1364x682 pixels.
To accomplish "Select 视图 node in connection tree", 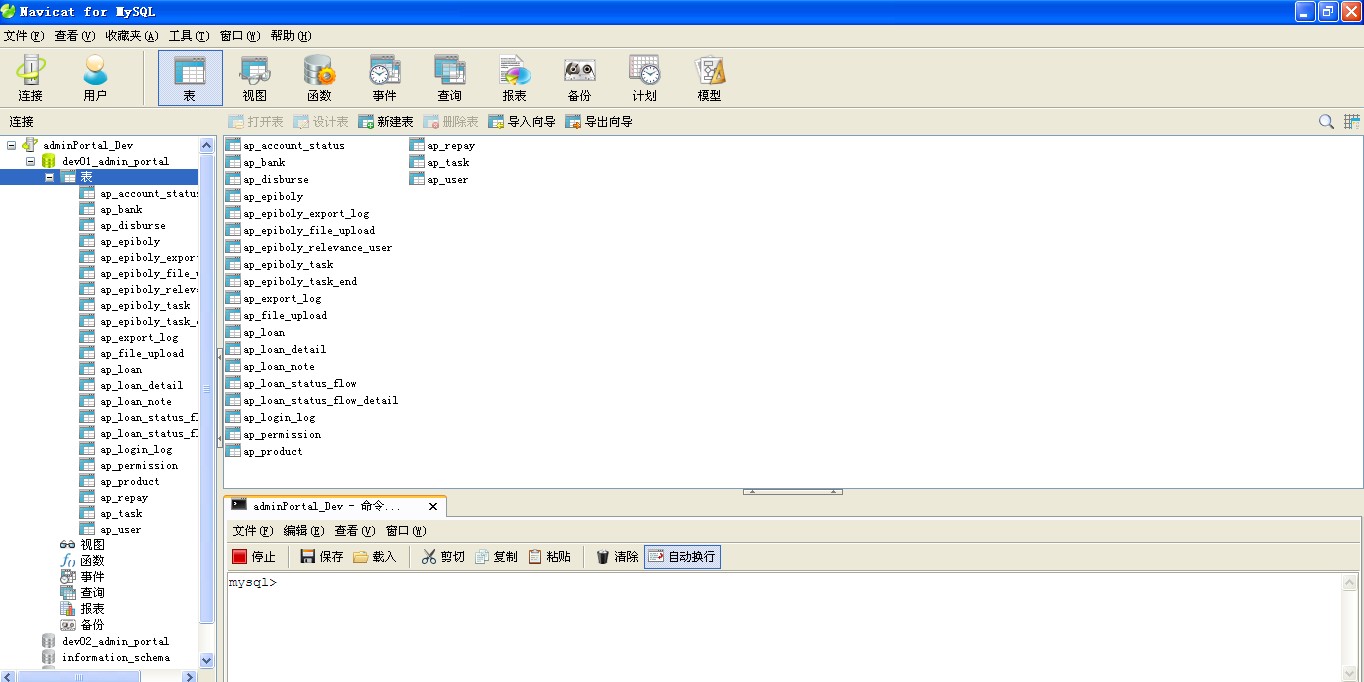I will [92, 545].
